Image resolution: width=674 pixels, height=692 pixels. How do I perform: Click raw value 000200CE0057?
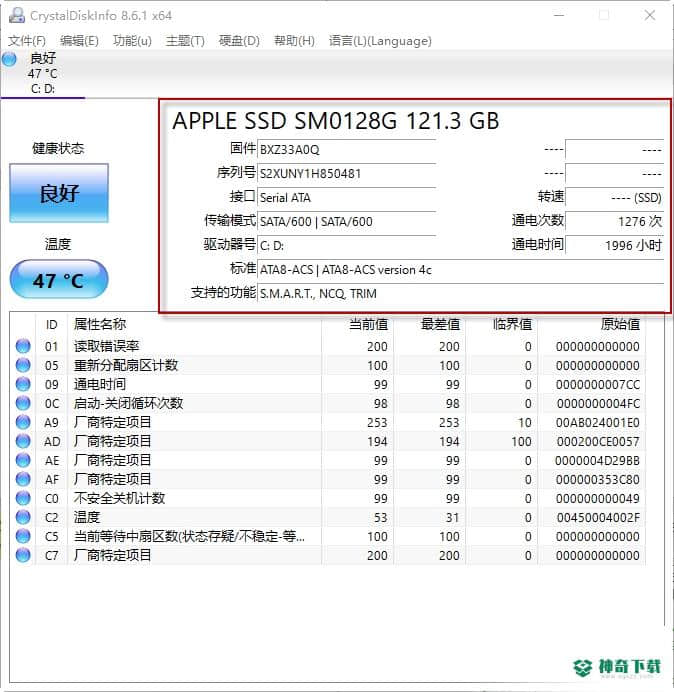[x=598, y=442]
